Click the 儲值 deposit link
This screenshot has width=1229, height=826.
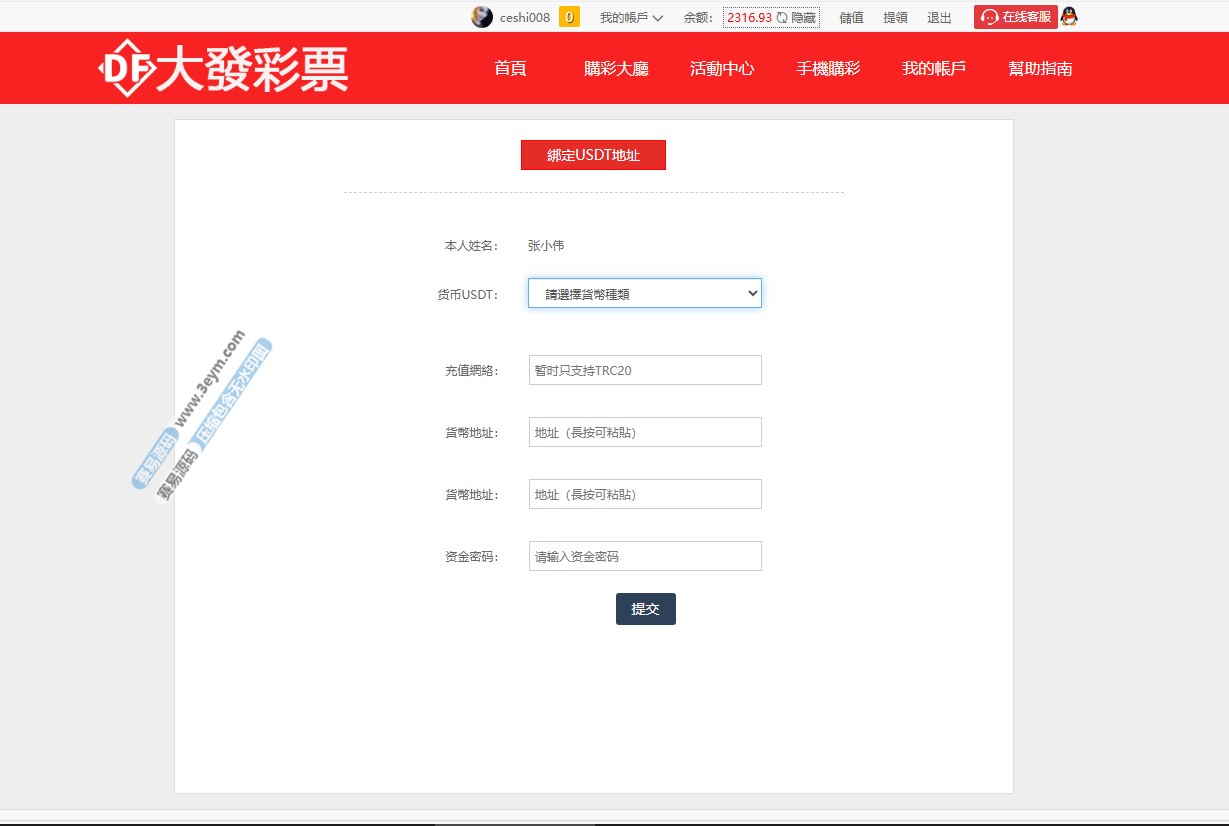pyautogui.click(x=851, y=17)
